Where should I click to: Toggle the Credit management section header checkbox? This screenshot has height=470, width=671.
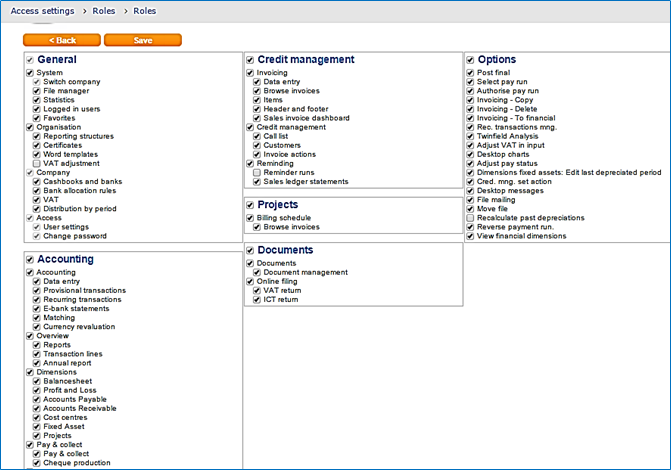click(250, 60)
